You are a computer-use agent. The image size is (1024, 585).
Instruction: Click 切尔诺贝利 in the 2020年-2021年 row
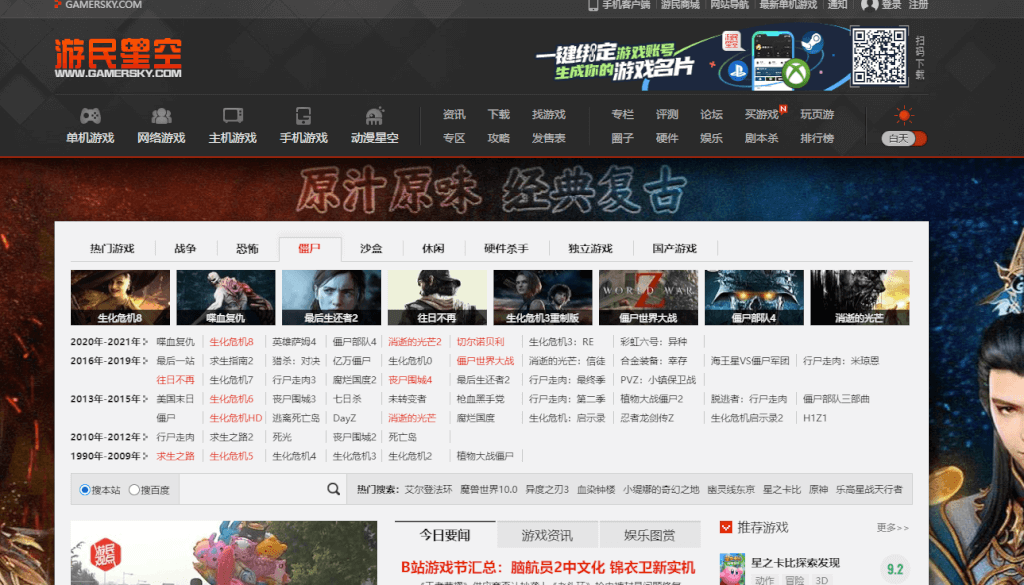(480, 341)
